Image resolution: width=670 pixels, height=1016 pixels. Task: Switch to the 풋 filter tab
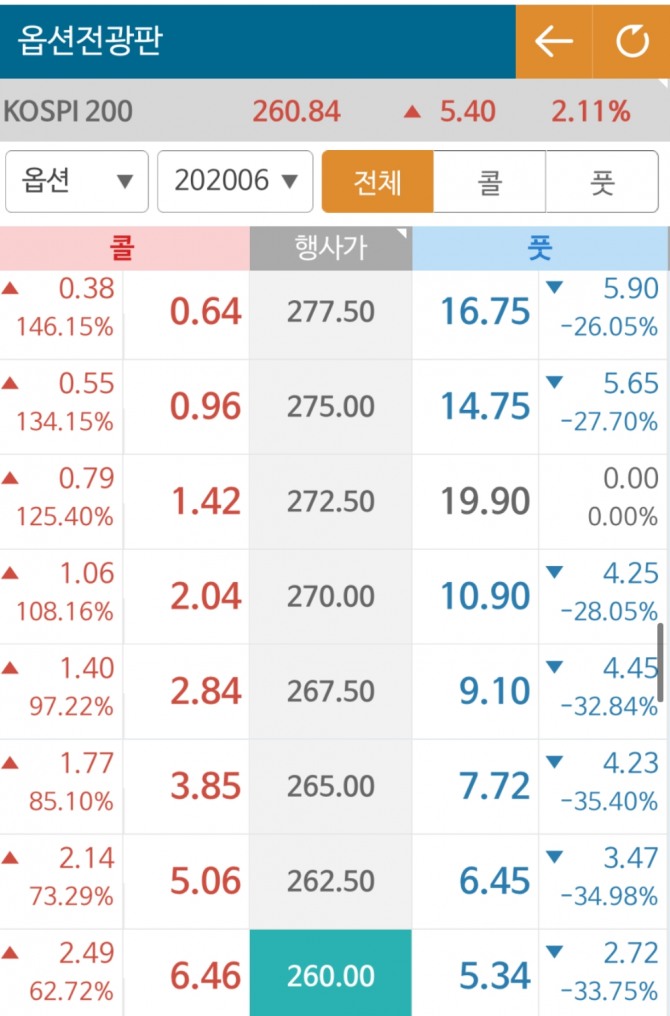[602, 182]
